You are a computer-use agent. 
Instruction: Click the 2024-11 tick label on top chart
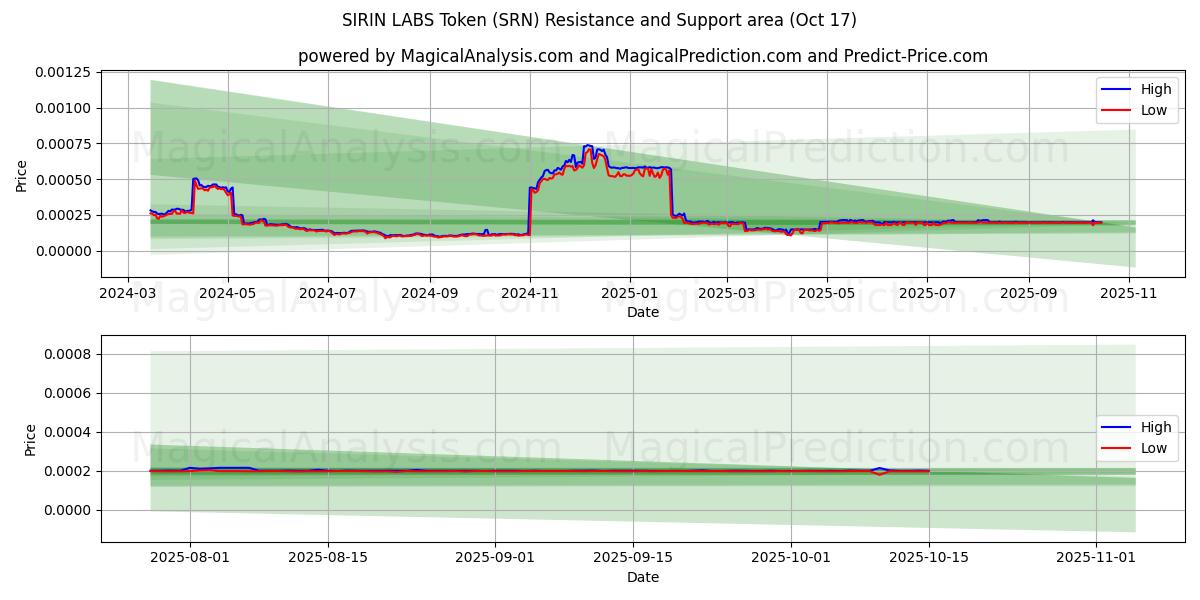click(530, 294)
